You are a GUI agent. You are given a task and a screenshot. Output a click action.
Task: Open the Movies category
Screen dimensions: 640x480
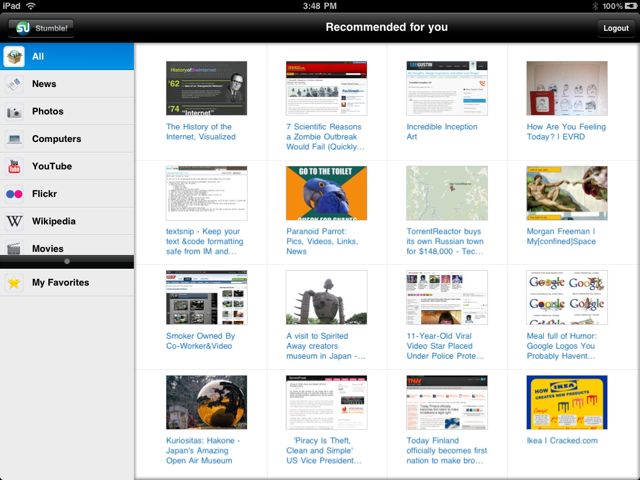67,246
